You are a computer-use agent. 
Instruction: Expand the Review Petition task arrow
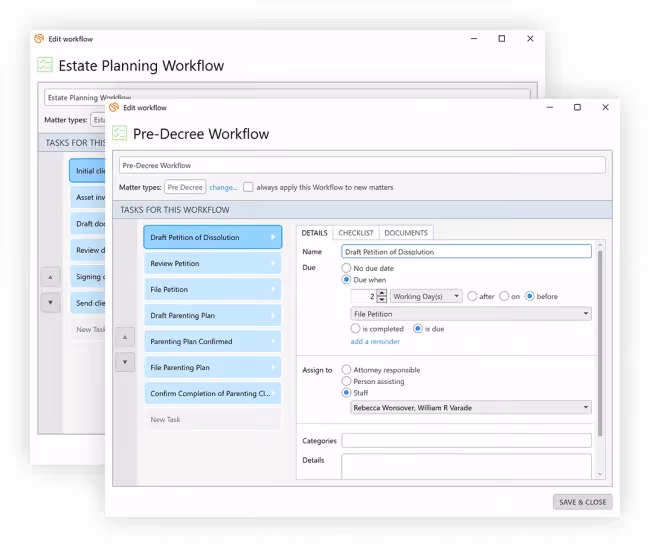(x=273, y=263)
